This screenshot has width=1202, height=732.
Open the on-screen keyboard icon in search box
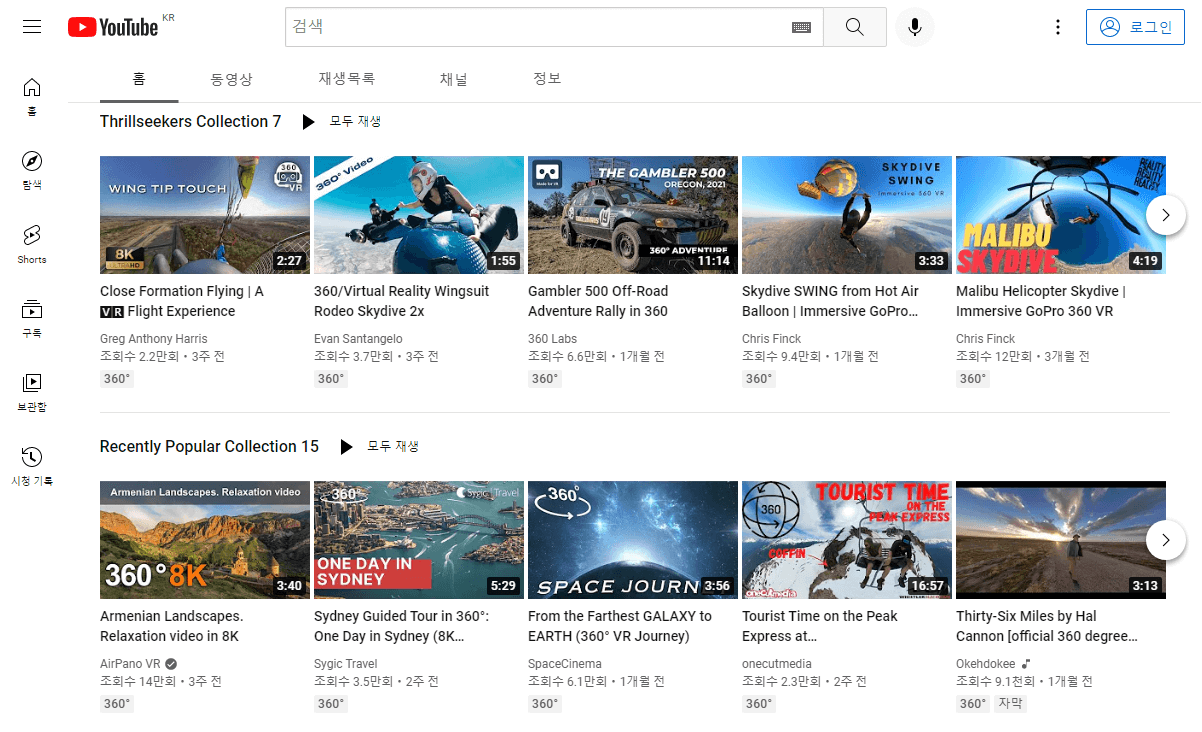point(801,28)
